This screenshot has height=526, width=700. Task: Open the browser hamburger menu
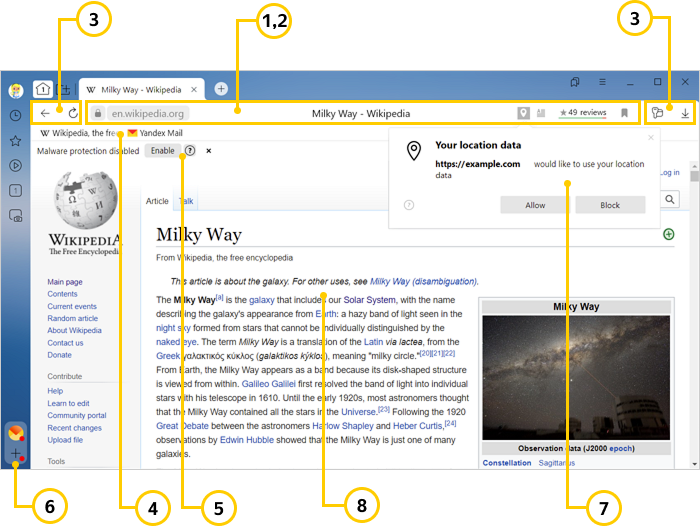(602, 82)
